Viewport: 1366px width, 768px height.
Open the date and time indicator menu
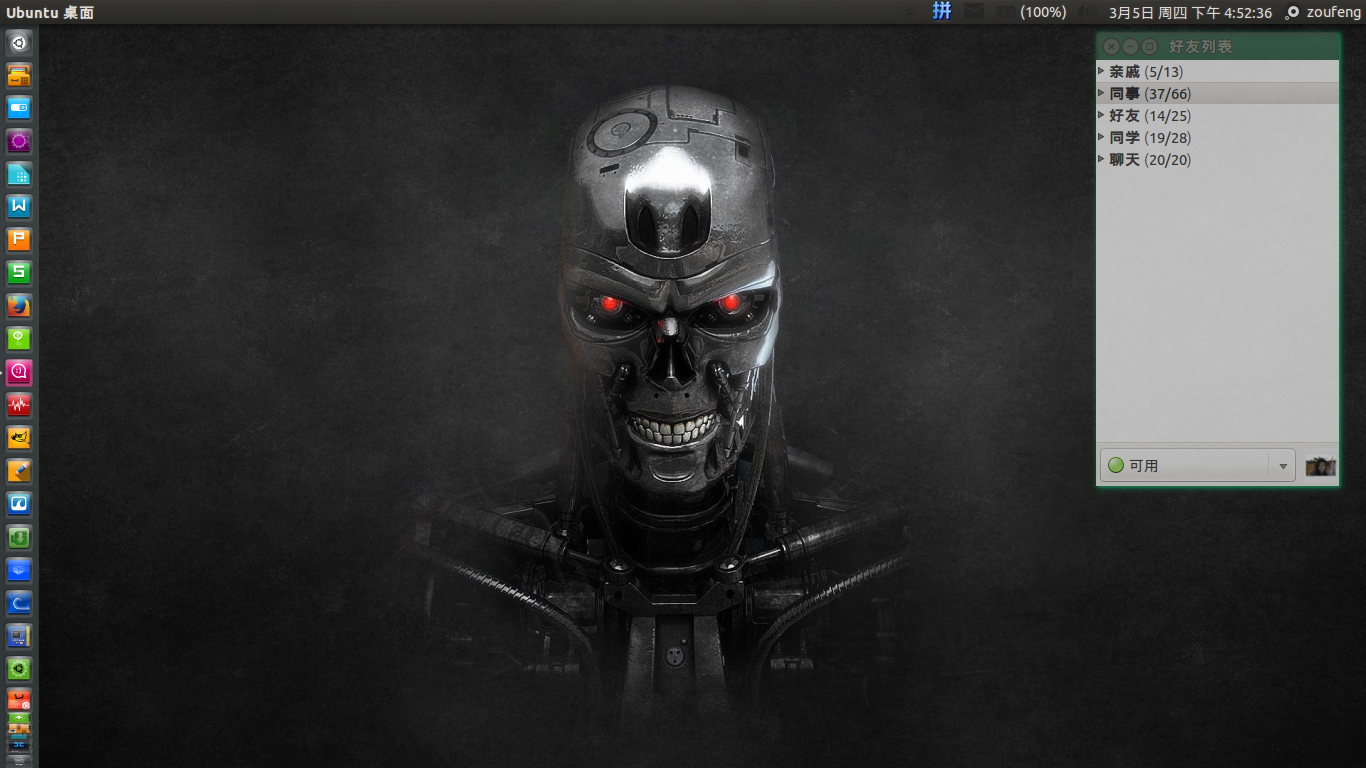point(1190,12)
